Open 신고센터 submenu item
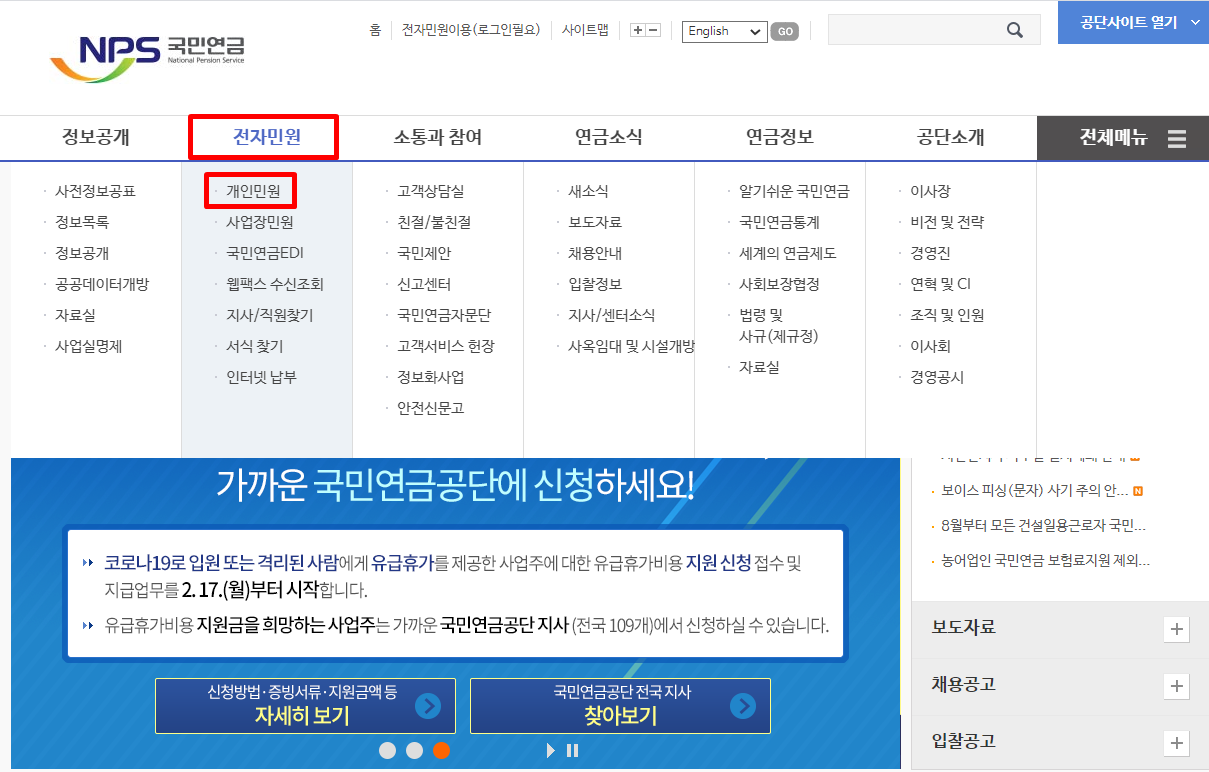The height and width of the screenshot is (772, 1209). point(424,284)
